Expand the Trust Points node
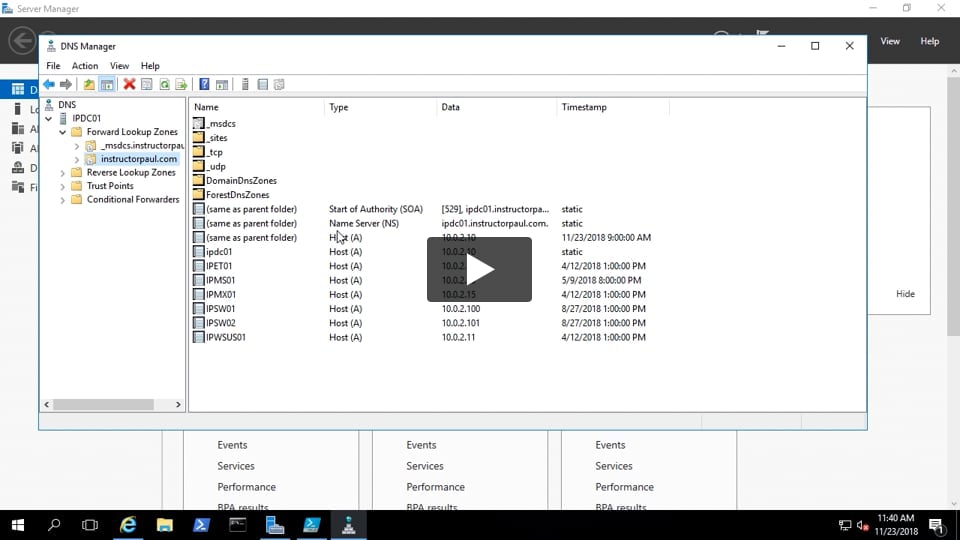The width and height of the screenshot is (960, 540). coord(63,186)
